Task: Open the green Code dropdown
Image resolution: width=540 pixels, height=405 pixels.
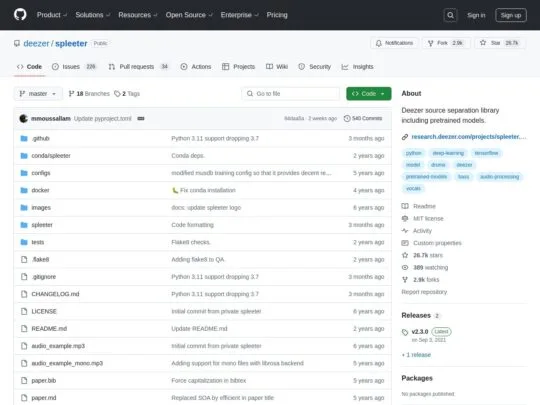Action: click(x=368, y=94)
